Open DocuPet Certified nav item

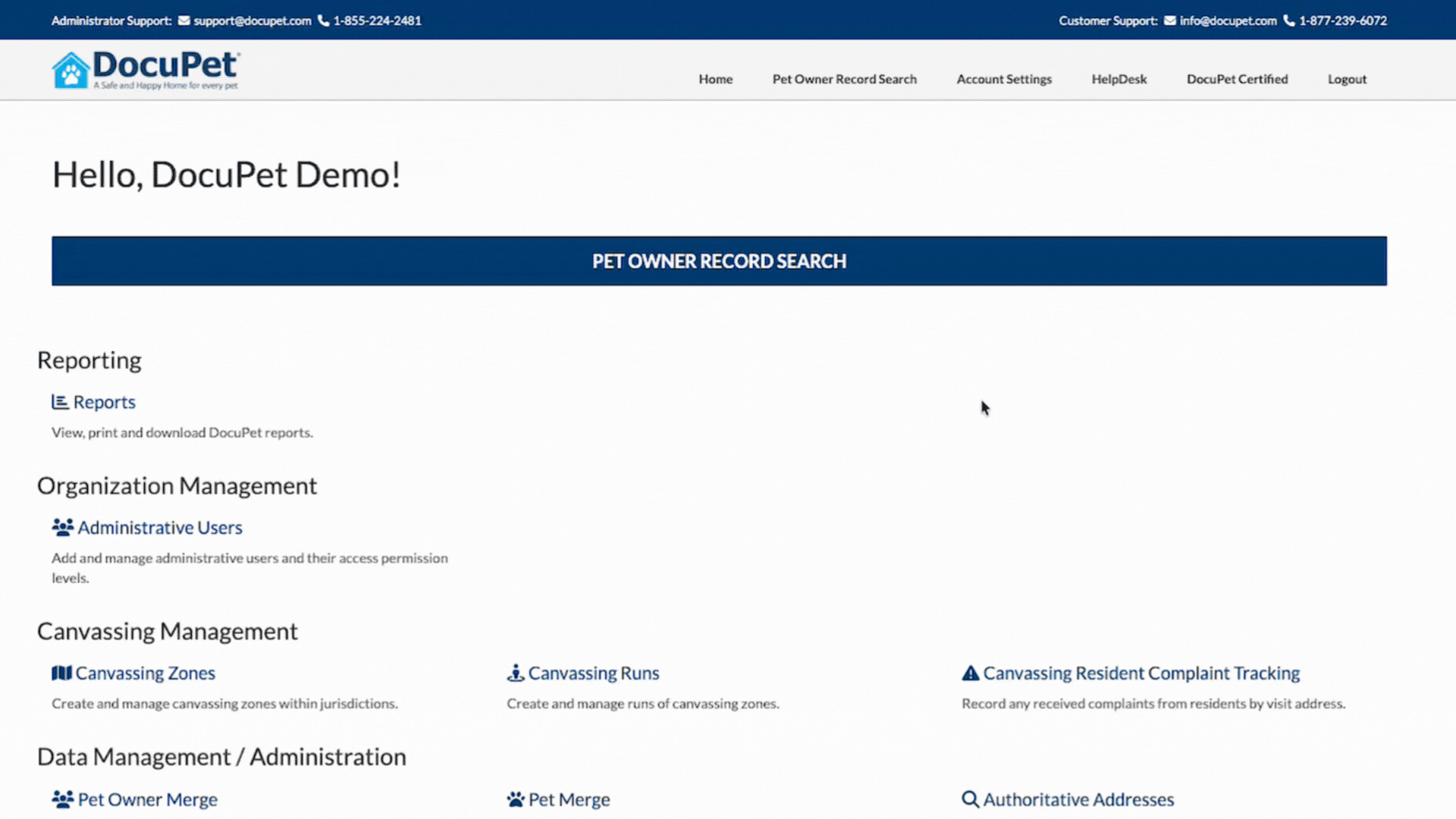pyautogui.click(x=1238, y=79)
